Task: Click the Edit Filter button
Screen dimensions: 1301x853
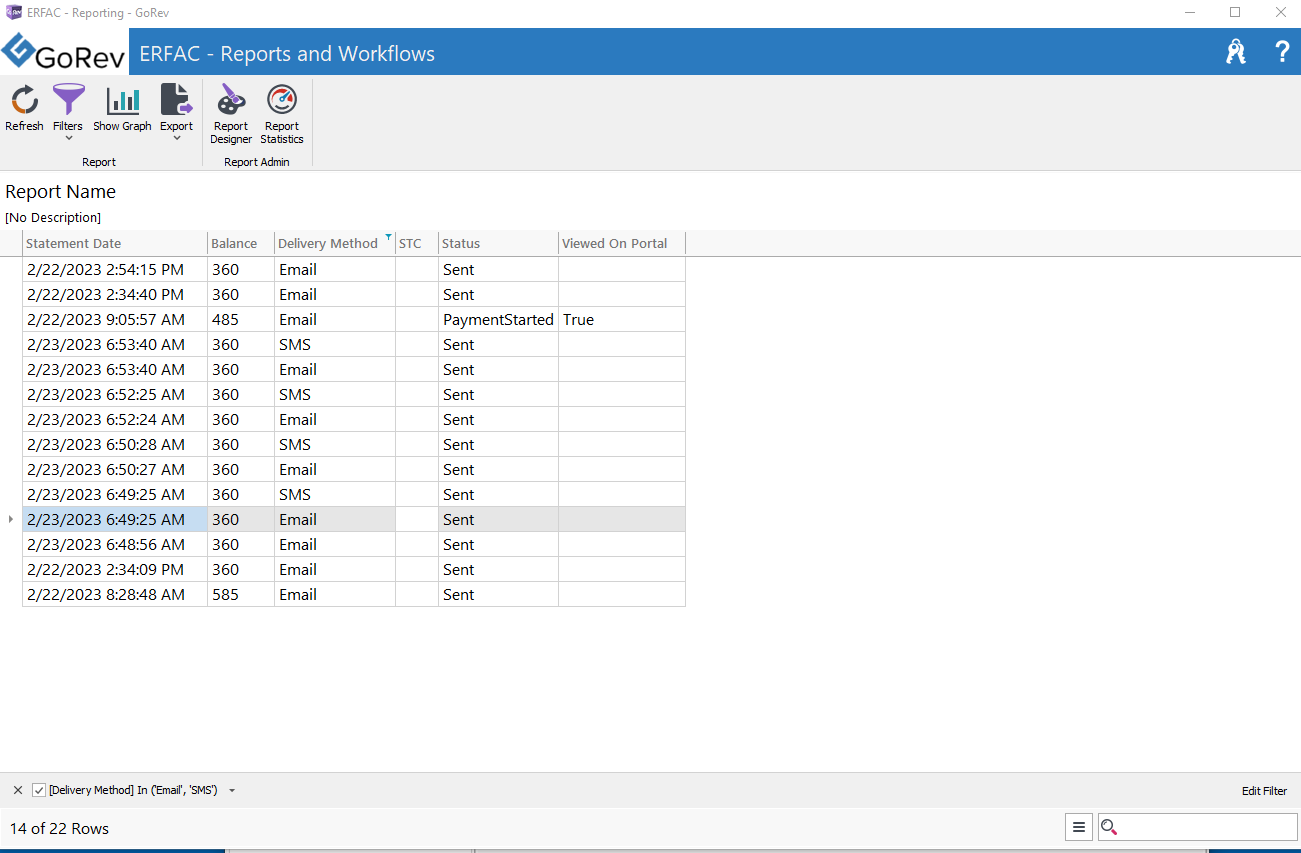Action: [x=1264, y=791]
